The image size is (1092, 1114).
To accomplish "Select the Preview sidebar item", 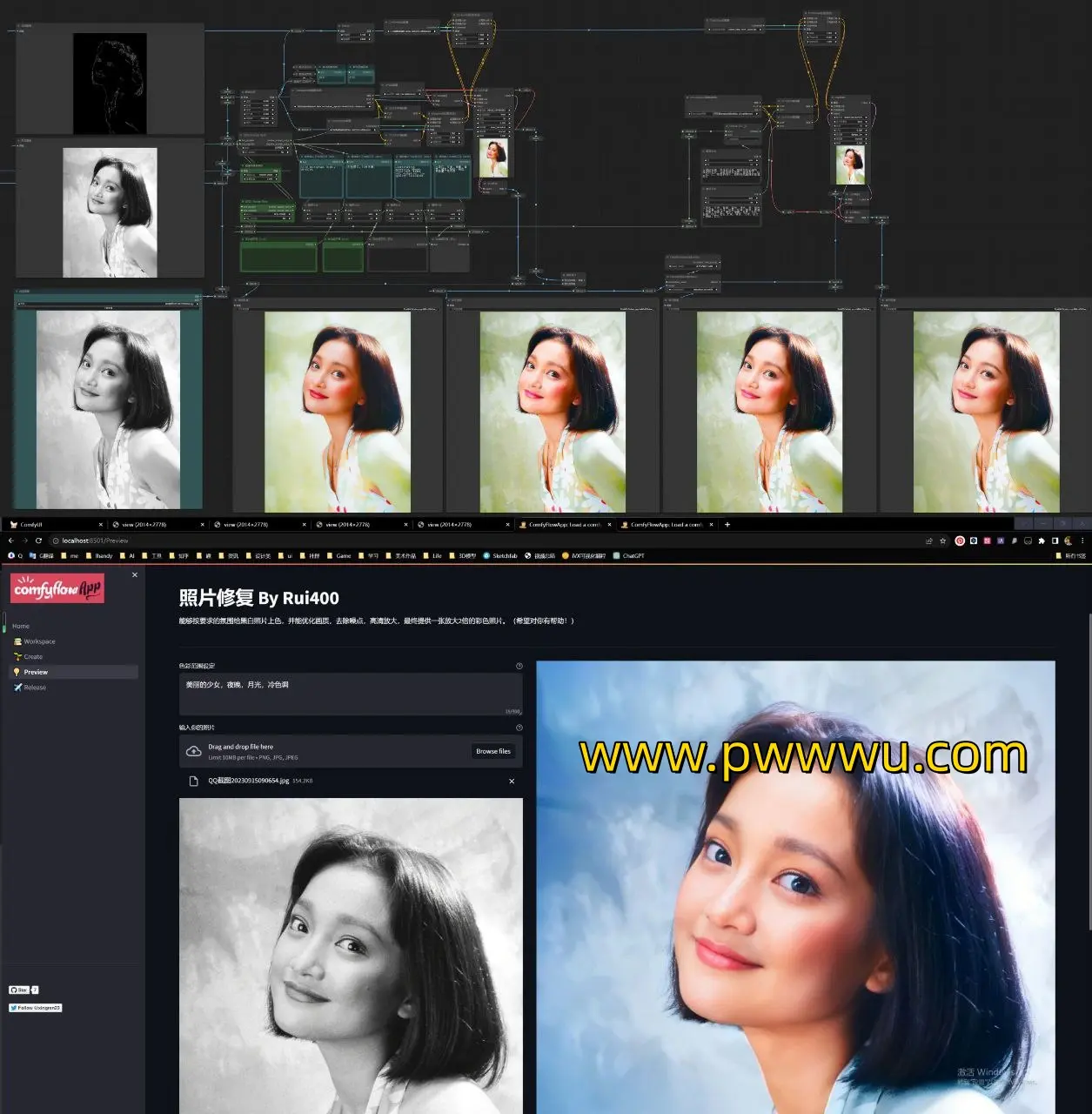I will coord(36,672).
